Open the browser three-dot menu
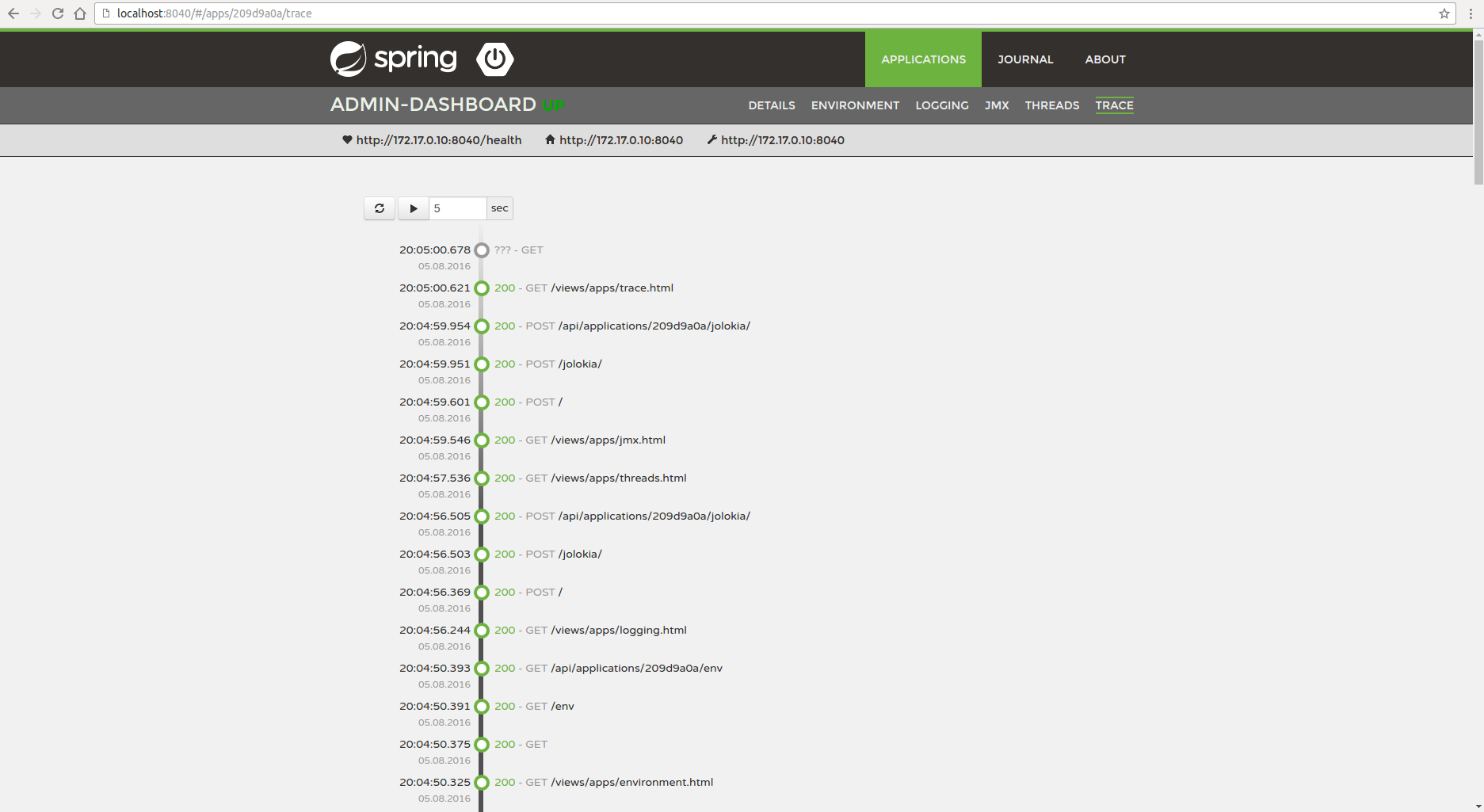This screenshot has height=812, width=1484. (1471, 13)
